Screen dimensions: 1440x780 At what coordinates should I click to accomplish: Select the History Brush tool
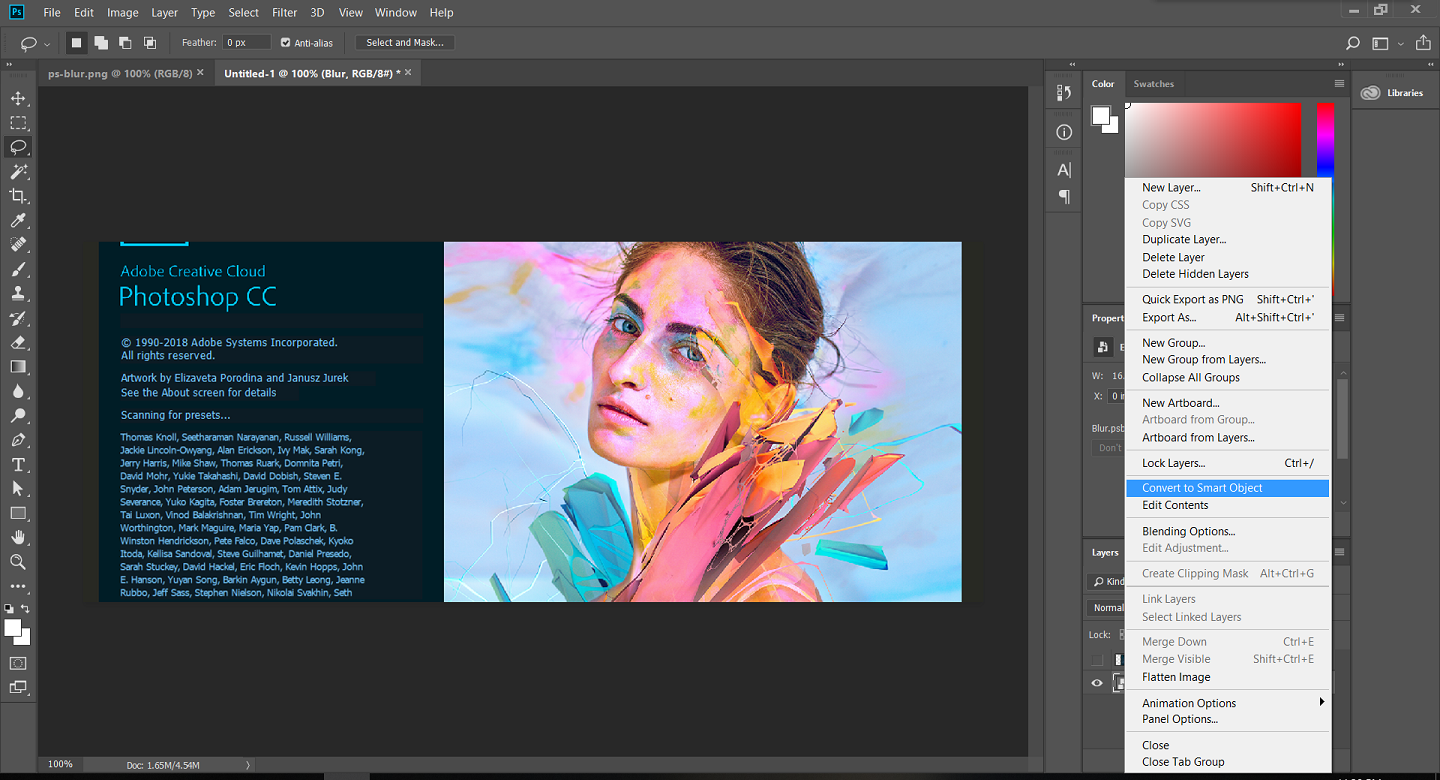coord(18,318)
